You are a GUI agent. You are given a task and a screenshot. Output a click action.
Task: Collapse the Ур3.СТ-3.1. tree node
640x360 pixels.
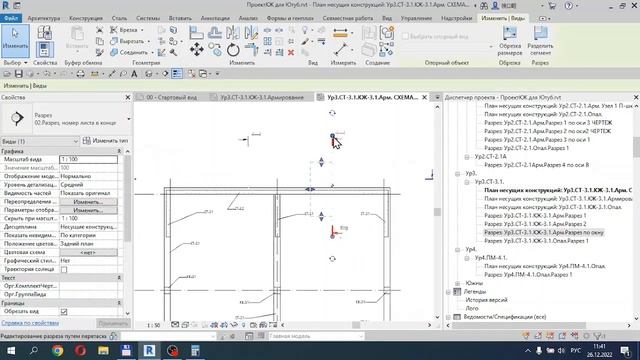[467, 182]
